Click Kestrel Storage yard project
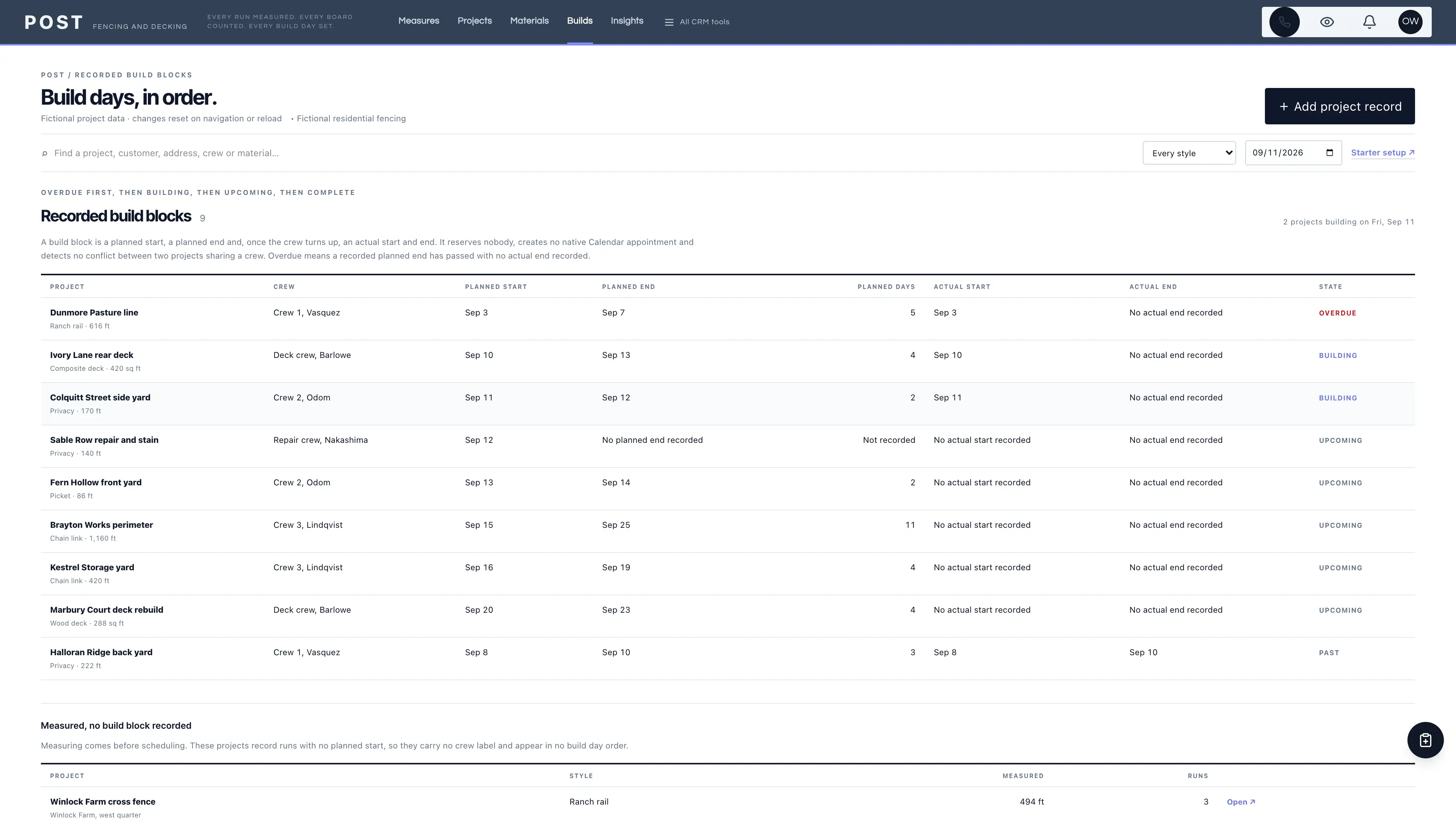 click(x=92, y=567)
